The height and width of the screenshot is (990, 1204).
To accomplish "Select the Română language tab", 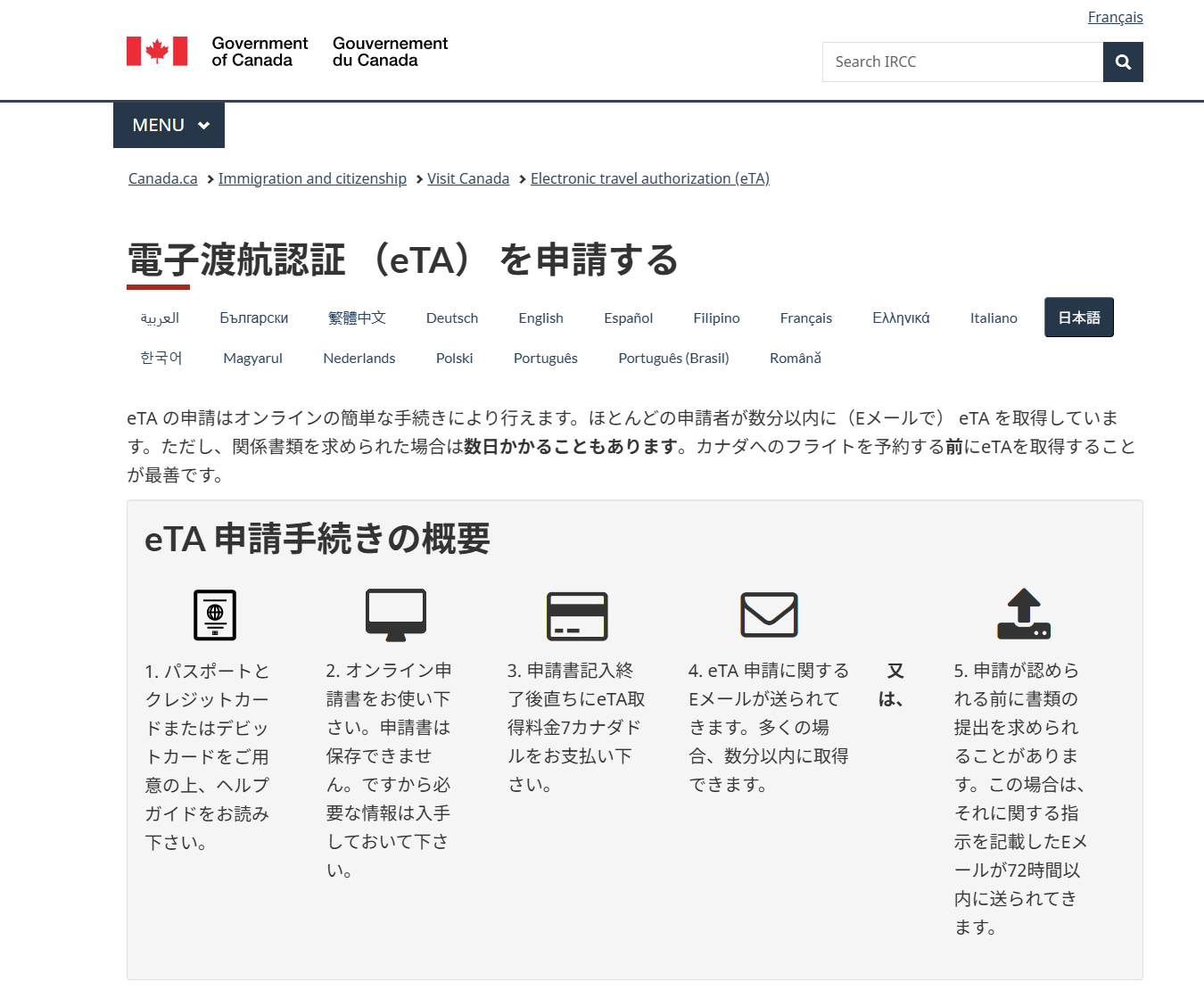I will point(796,358).
